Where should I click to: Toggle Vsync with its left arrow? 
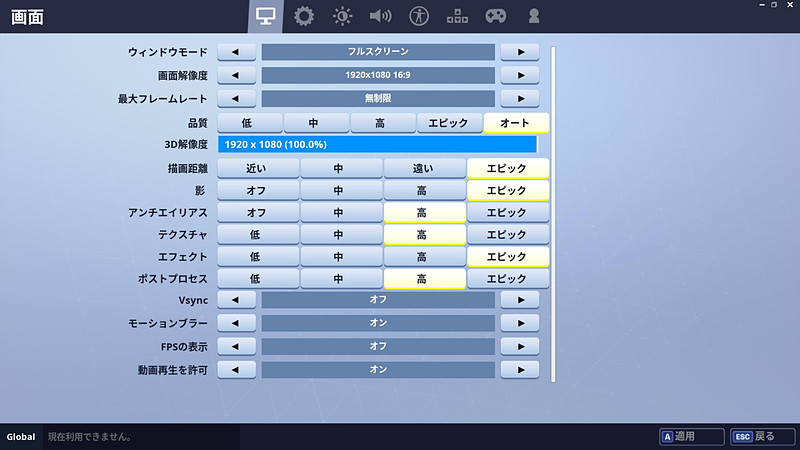pyautogui.click(x=236, y=300)
